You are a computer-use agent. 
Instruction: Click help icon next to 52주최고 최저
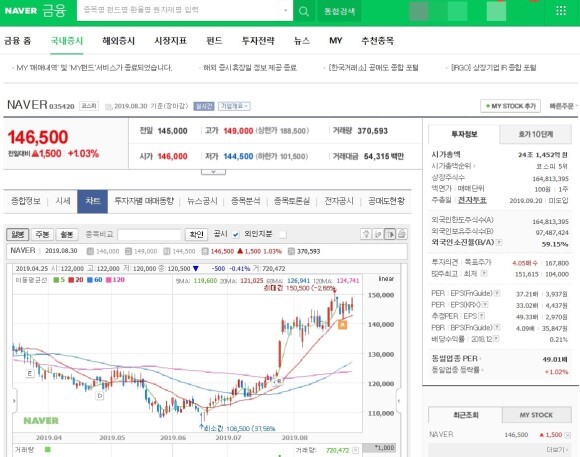click(484, 273)
